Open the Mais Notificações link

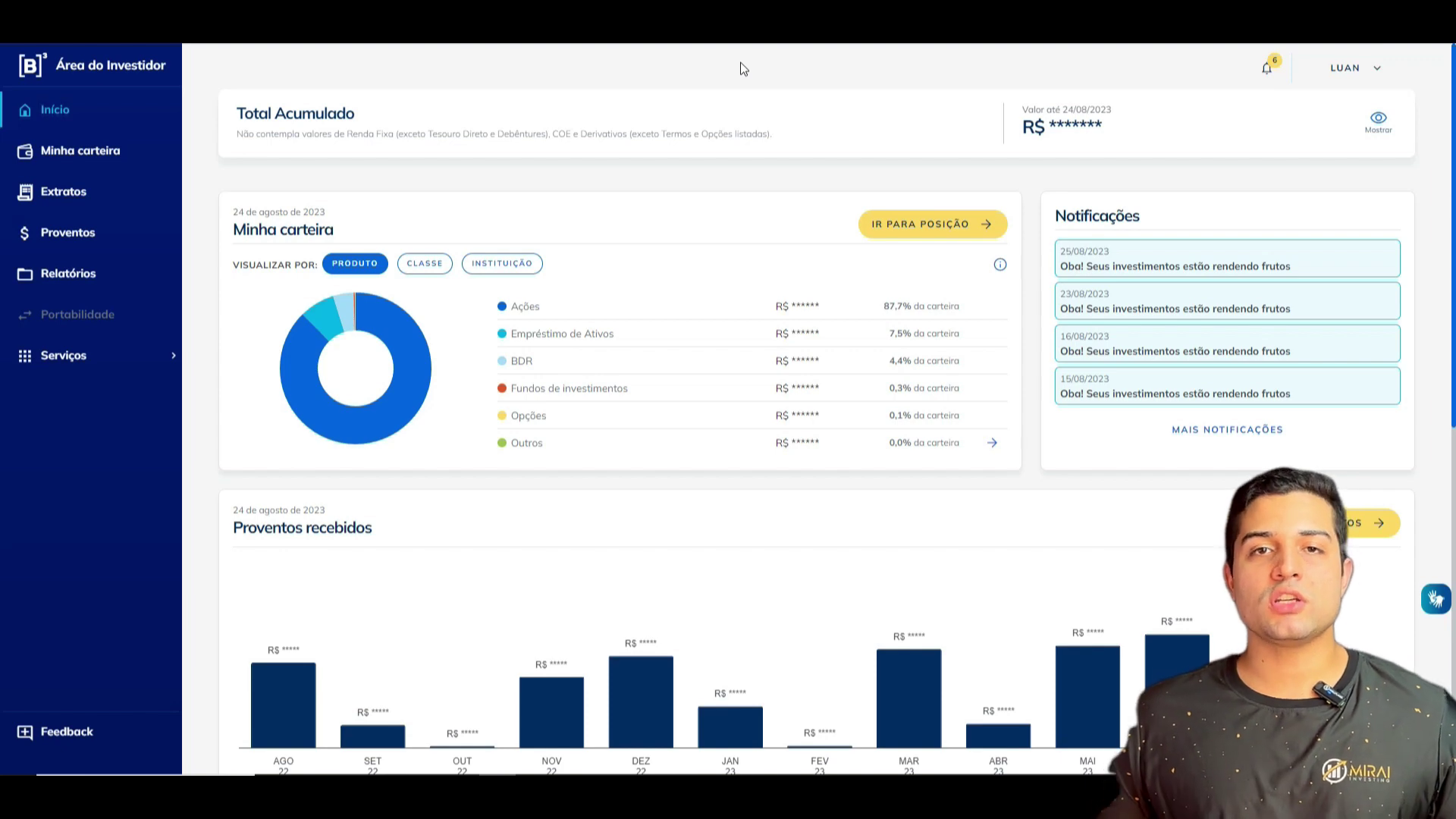coord(1227,430)
